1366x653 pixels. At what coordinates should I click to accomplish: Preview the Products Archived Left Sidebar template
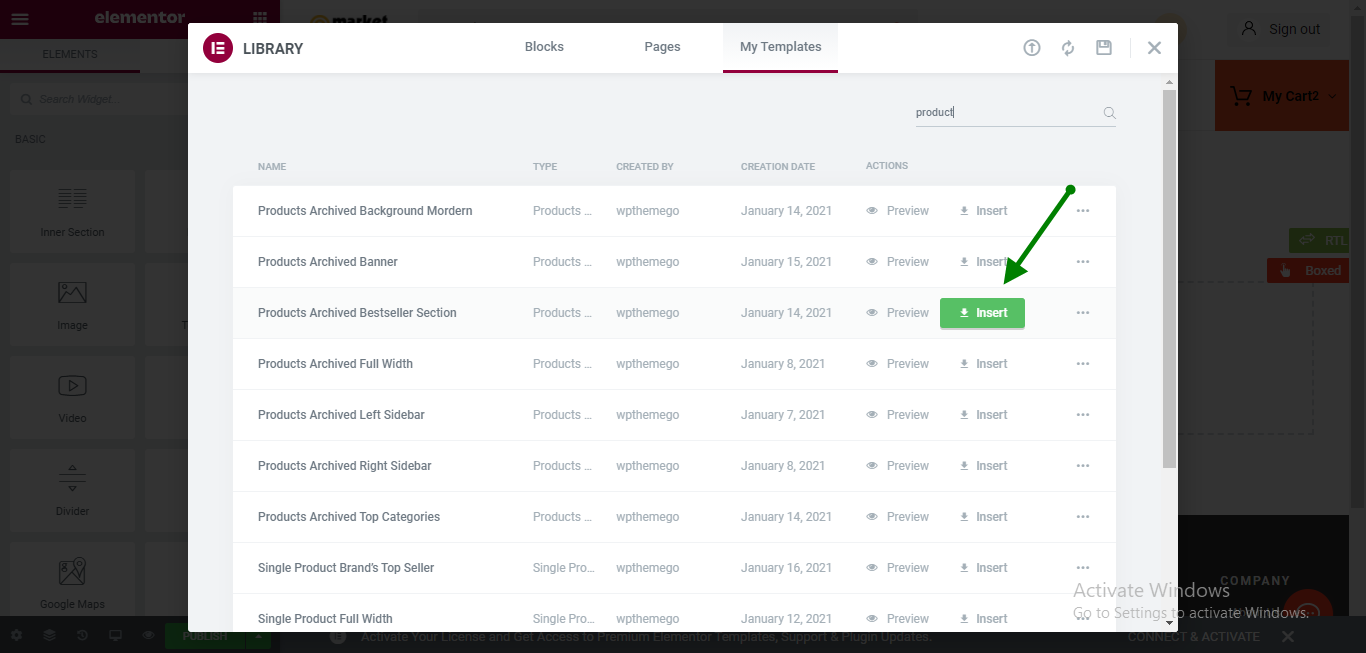pyautogui.click(x=898, y=415)
